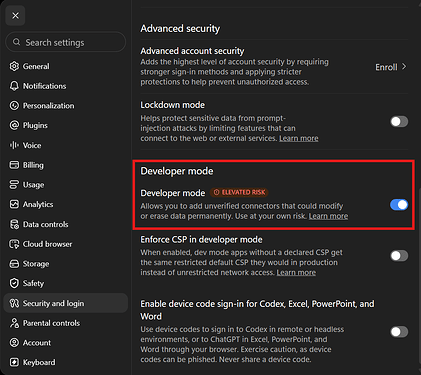The image size is (421, 375).
Task: Click the General gear icon
Action: click(14, 66)
